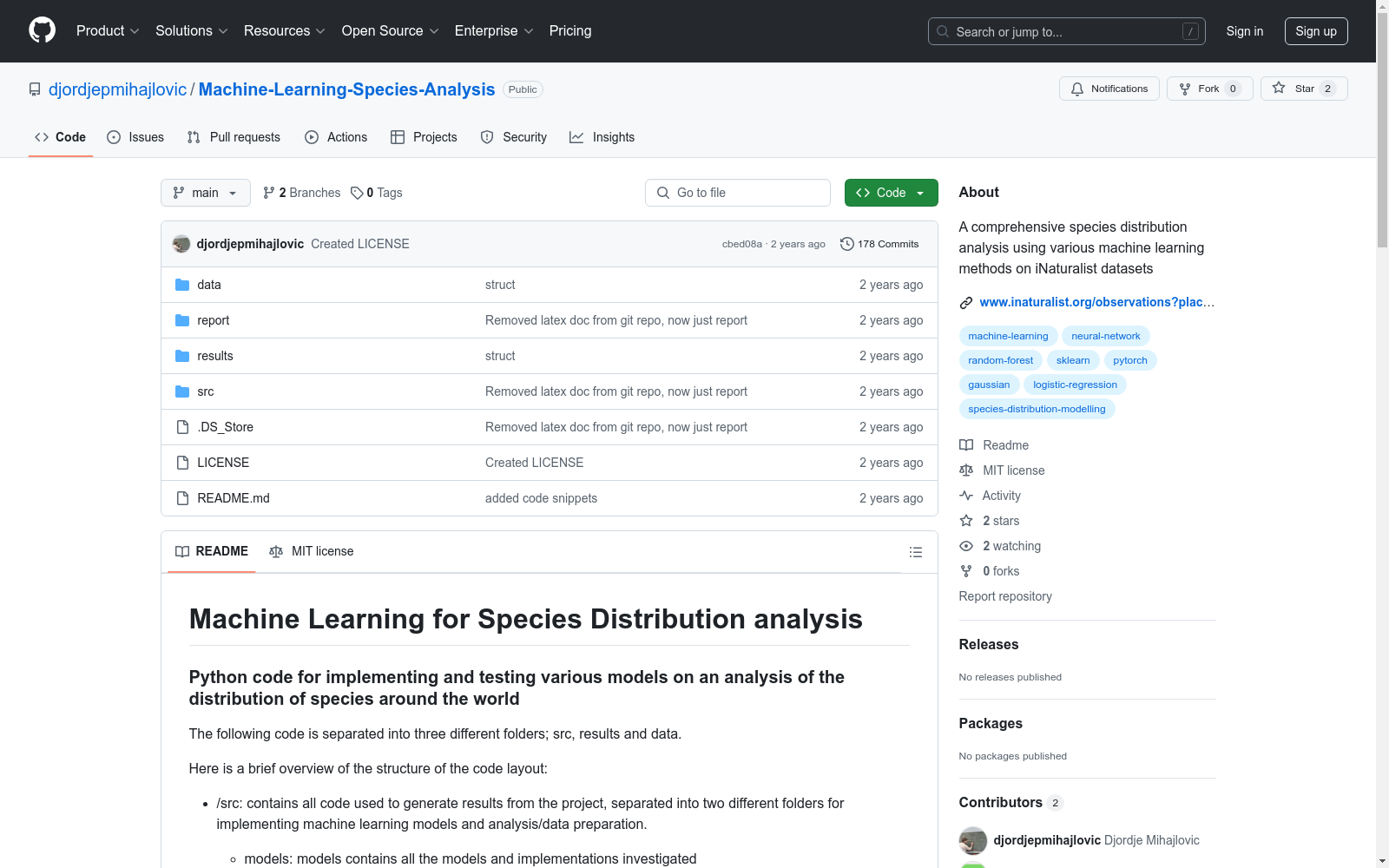Viewport: 1389px width, 868px height.
Task: Expand the Open Source menu
Action: click(x=391, y=31)
